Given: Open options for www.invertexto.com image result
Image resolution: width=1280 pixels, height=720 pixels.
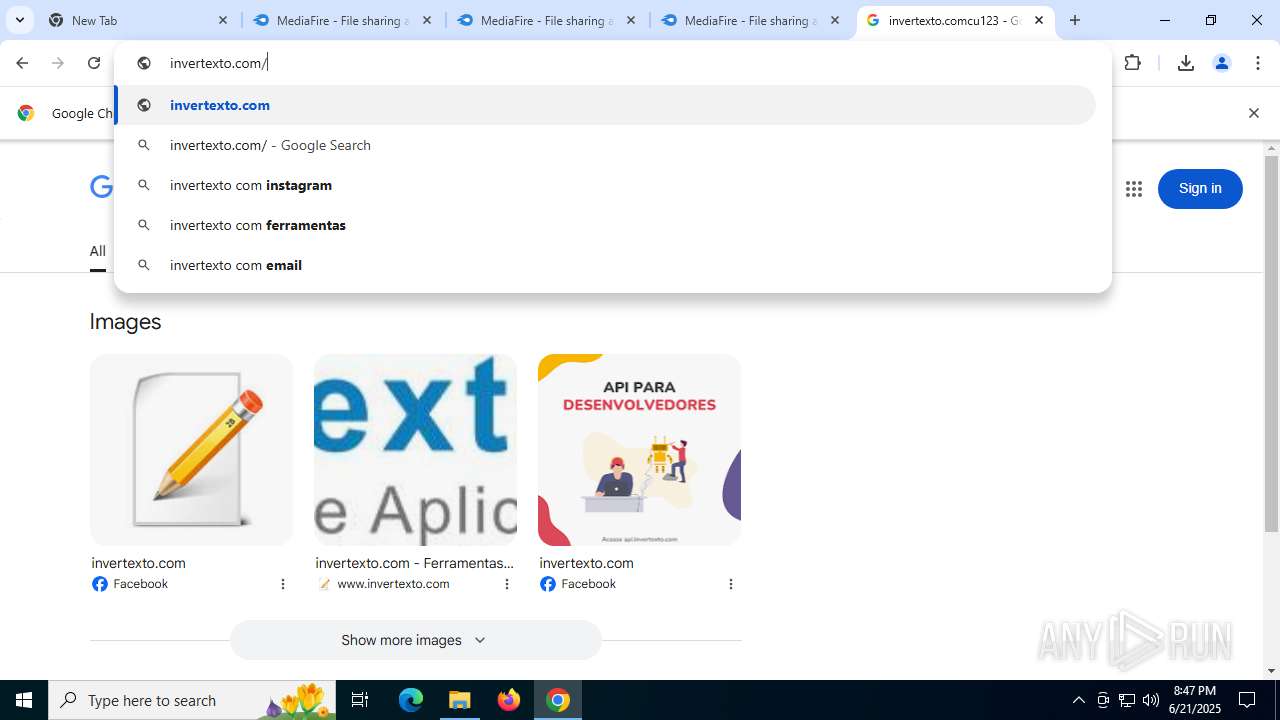Looking at the screenshot, I should point(507,584).
